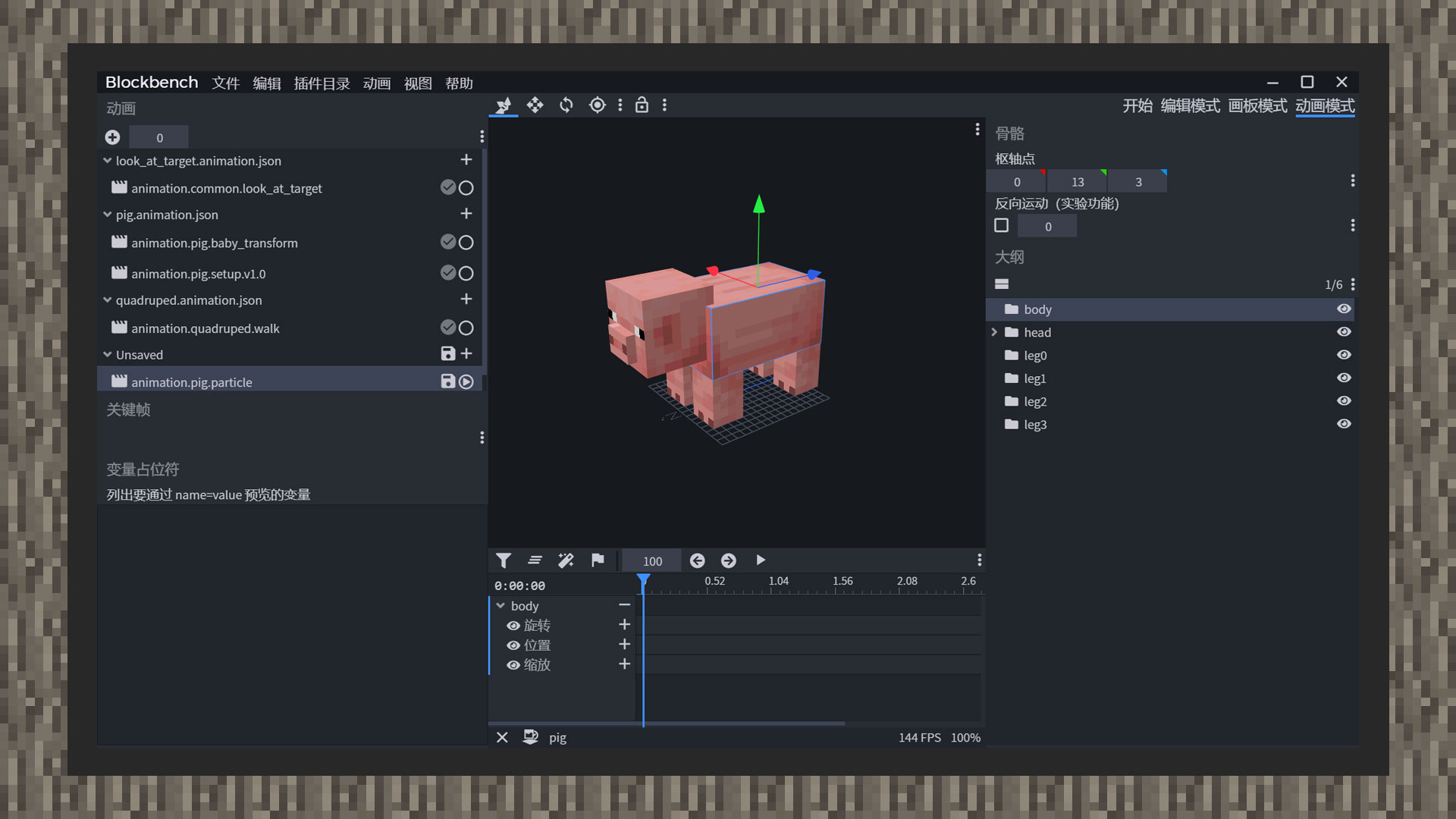This screenshot has height=819, width=1456.
Task: Click the bake animation wand icon
Action: 566,560
